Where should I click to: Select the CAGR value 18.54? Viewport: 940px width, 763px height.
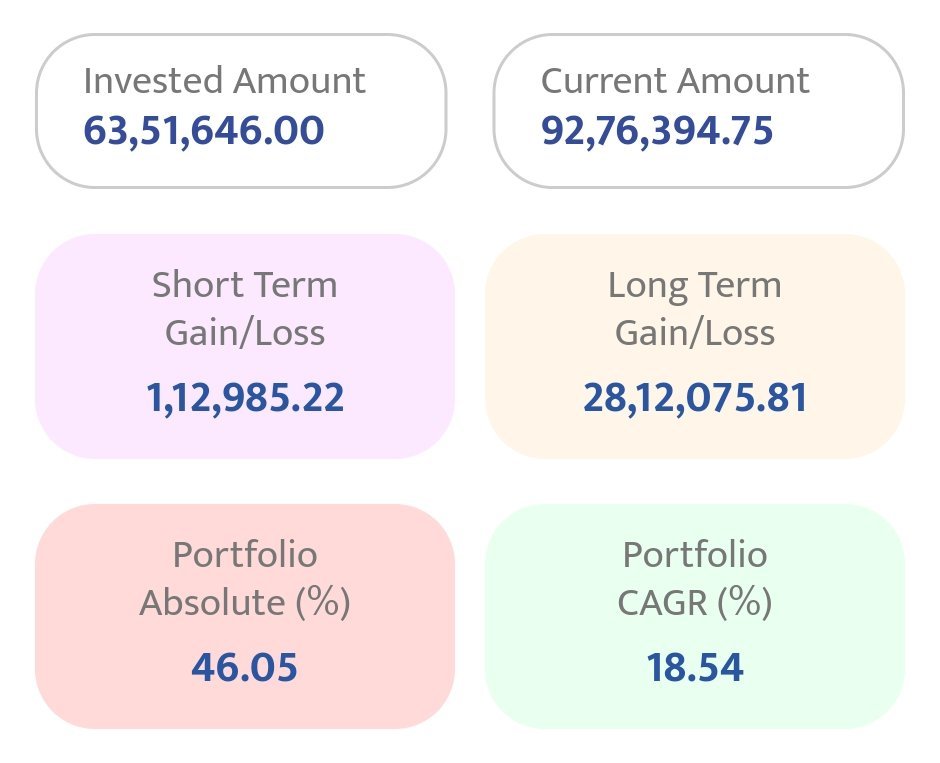coord(695,668)
